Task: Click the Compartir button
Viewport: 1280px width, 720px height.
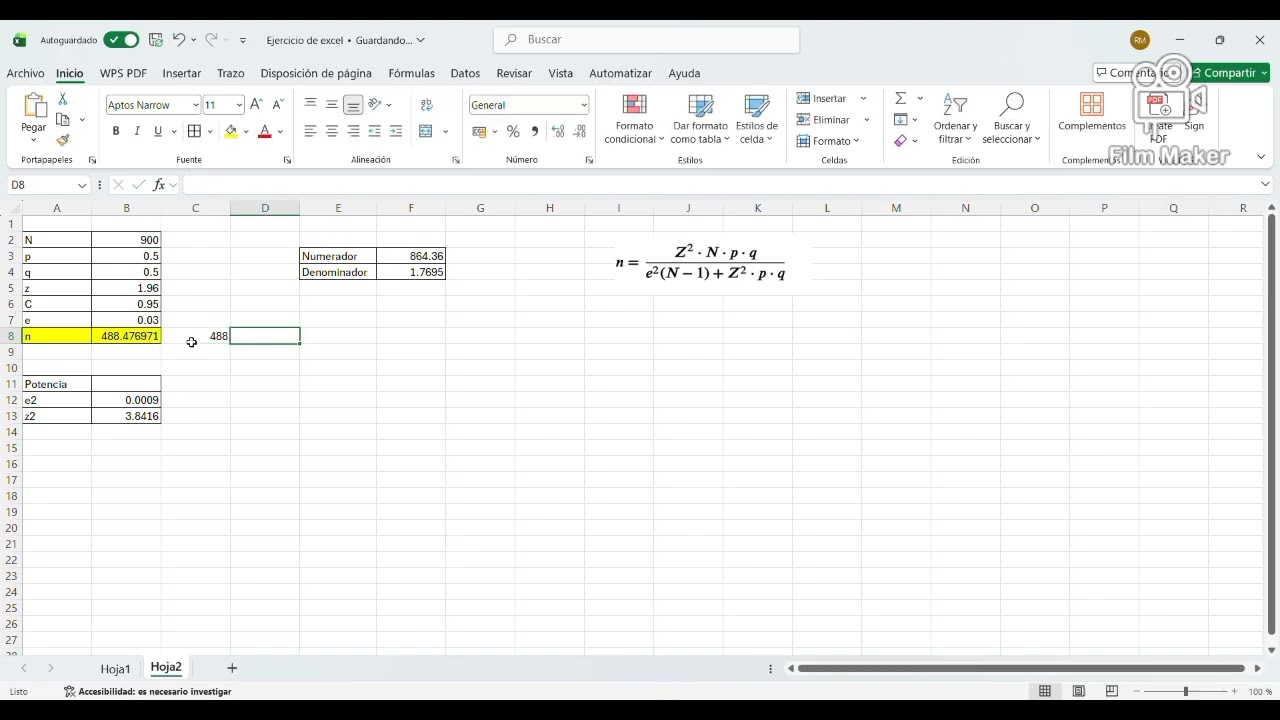Action: (x=1230, y=73)
